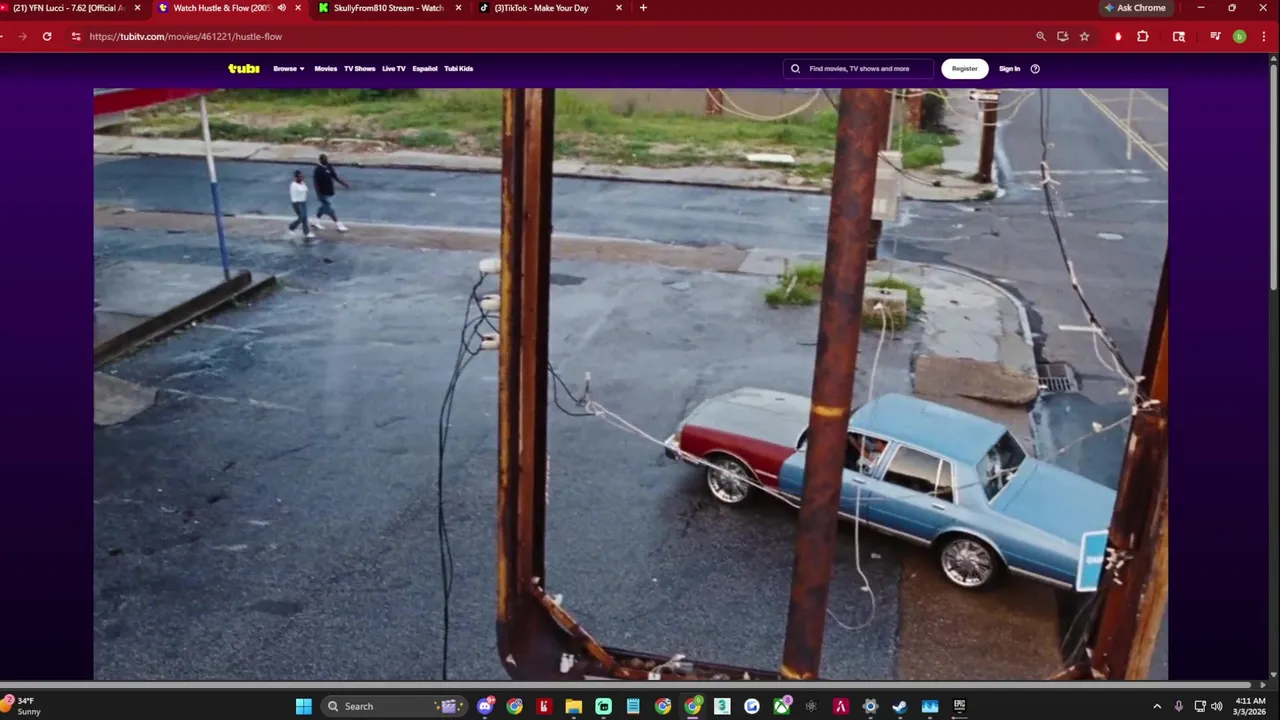Screen dimensions: 1280x720
Task: Go to TV Shows section
Action: coord(359,68)
